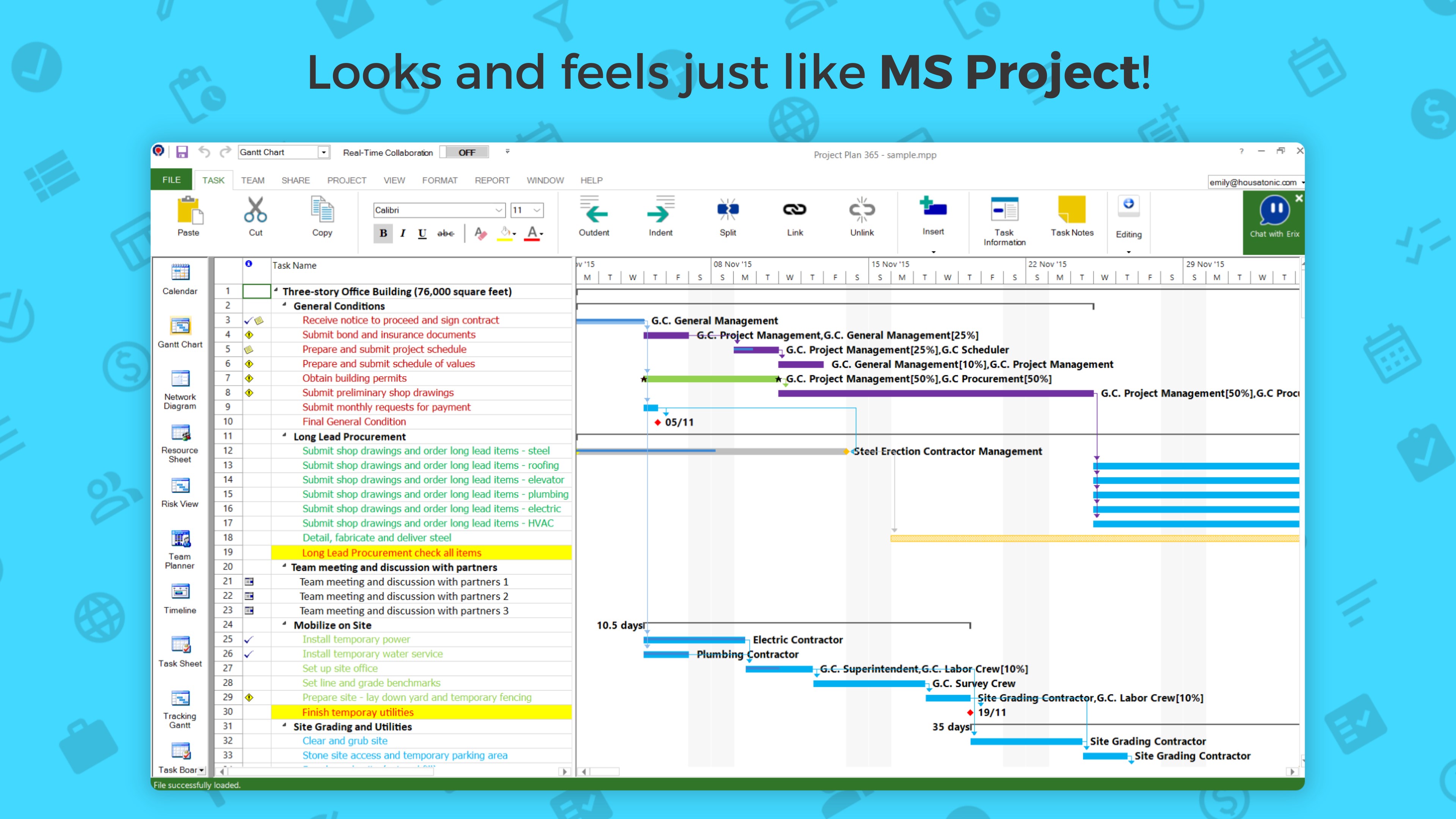Screen dimensions: 1456x819
Task: Open the font size dropdown
Action: (x=536, y=210)
